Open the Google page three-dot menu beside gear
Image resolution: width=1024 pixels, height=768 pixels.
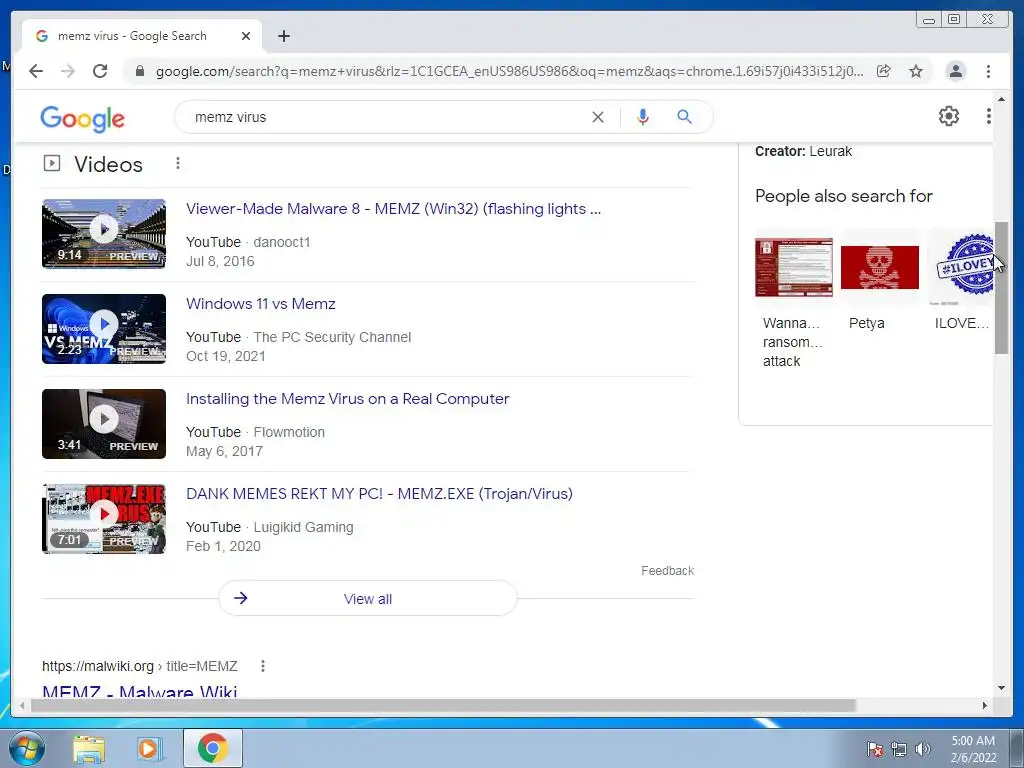coord(988,116)
